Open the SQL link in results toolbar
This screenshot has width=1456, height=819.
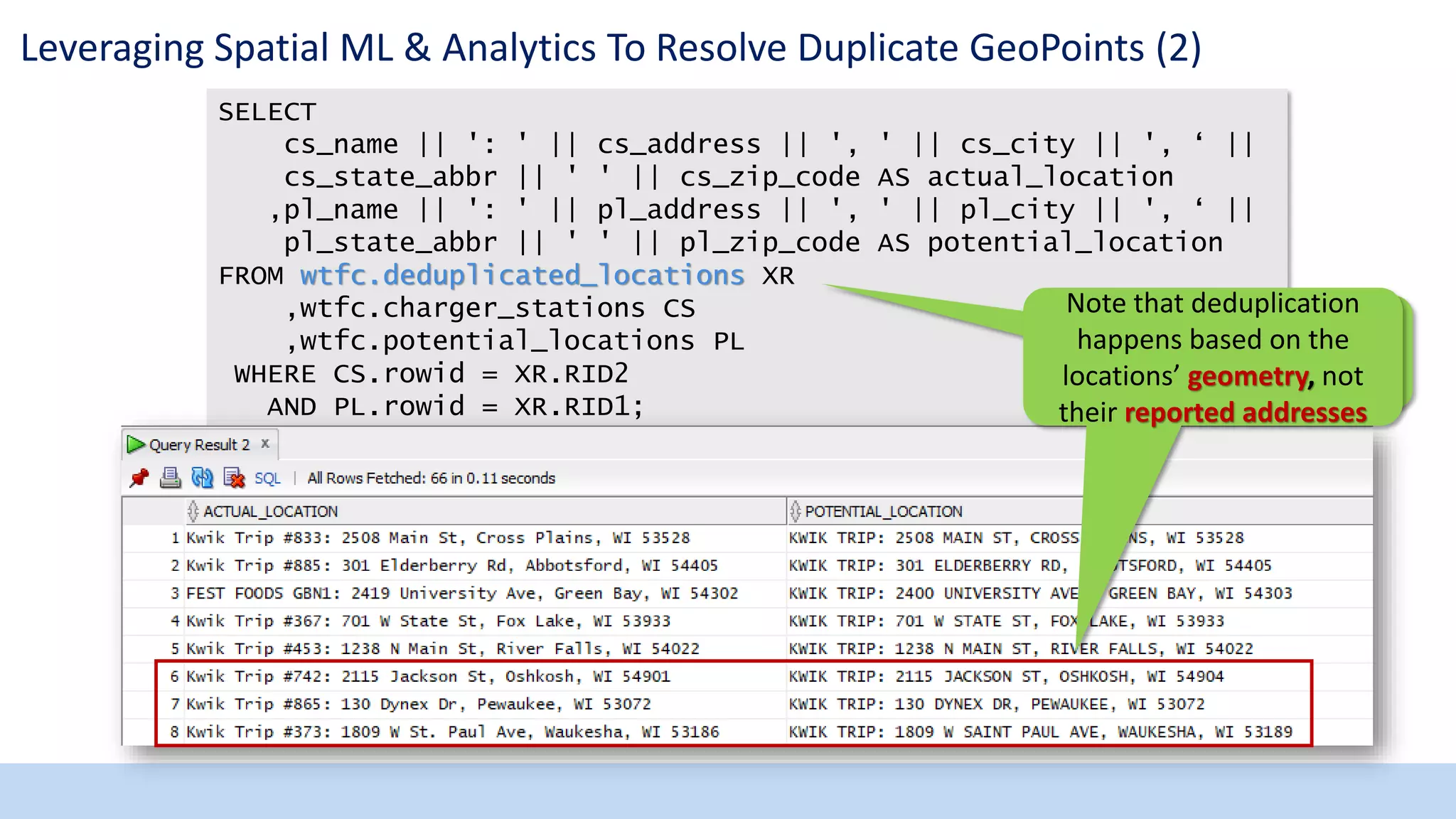[x=267, y=478]
